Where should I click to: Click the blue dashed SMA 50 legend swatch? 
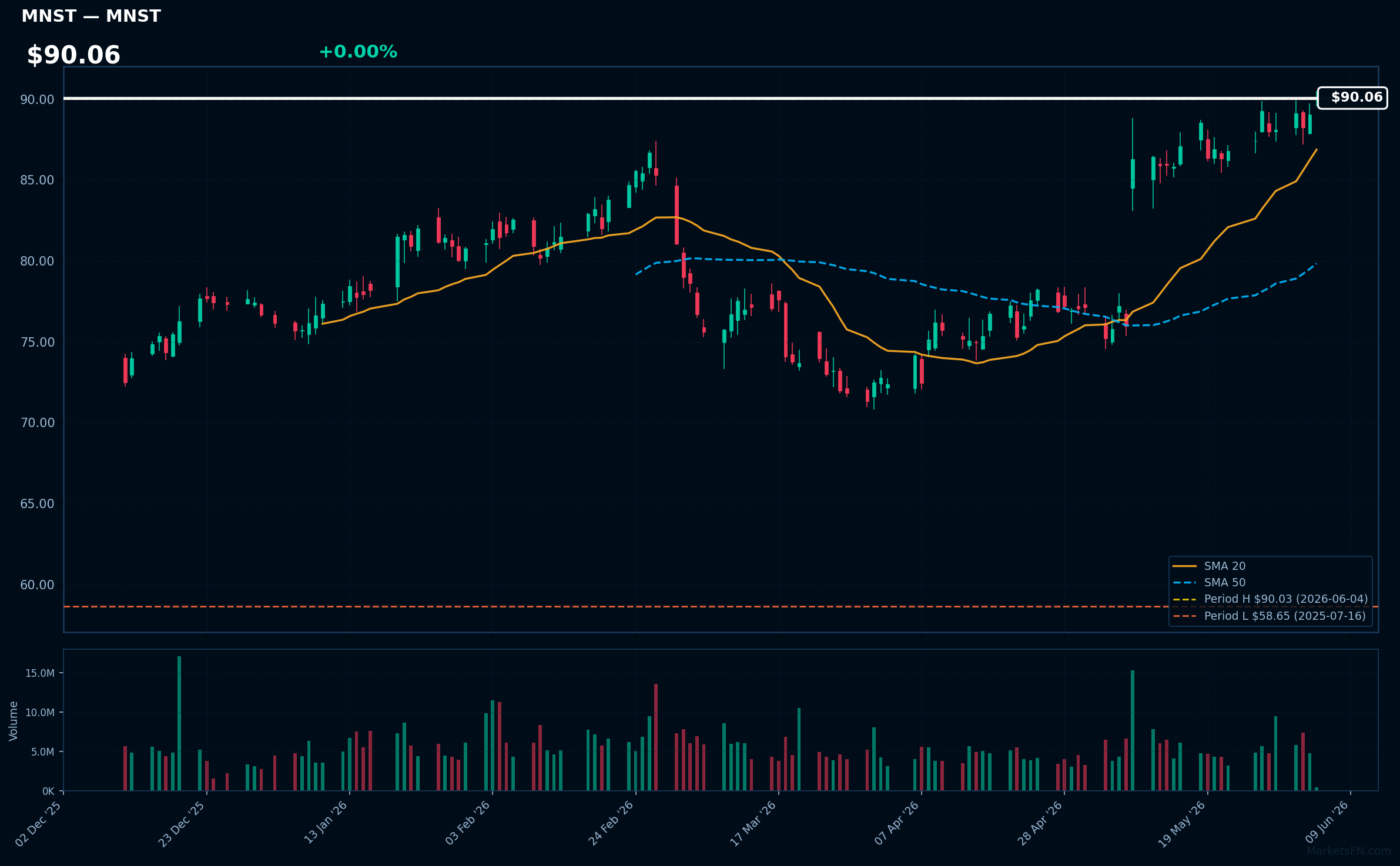(1184, 583)
